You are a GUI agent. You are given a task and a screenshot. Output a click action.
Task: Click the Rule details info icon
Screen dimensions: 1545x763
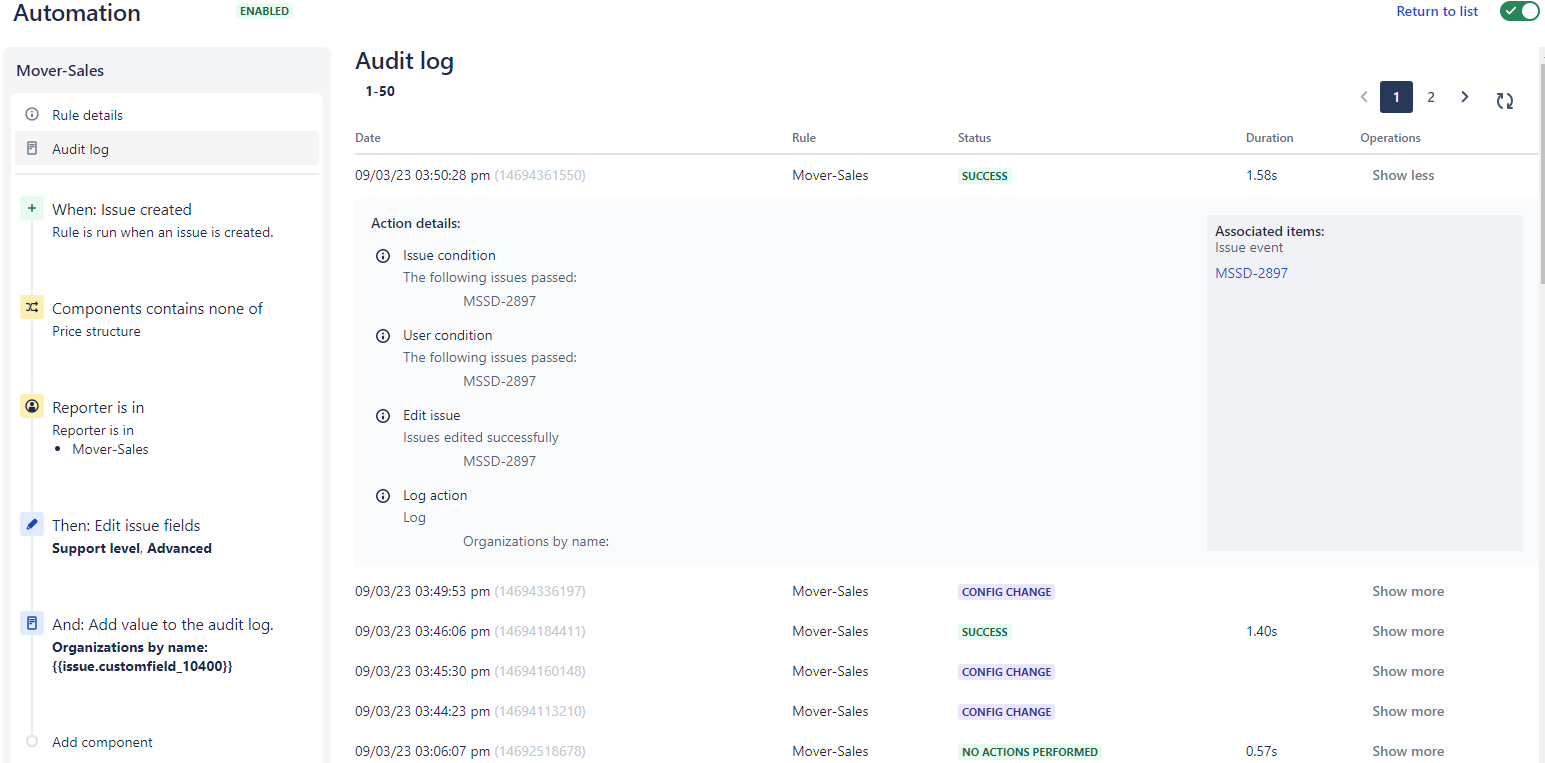32,115
